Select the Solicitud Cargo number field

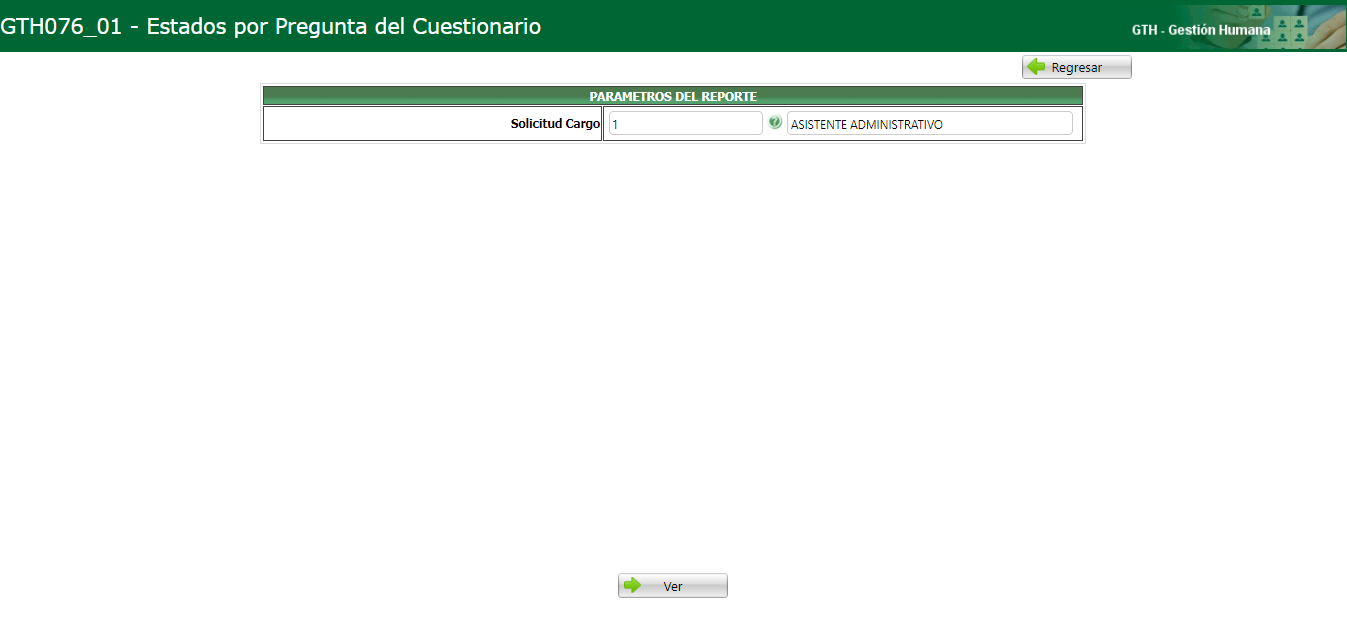click(x=685, y=122)
